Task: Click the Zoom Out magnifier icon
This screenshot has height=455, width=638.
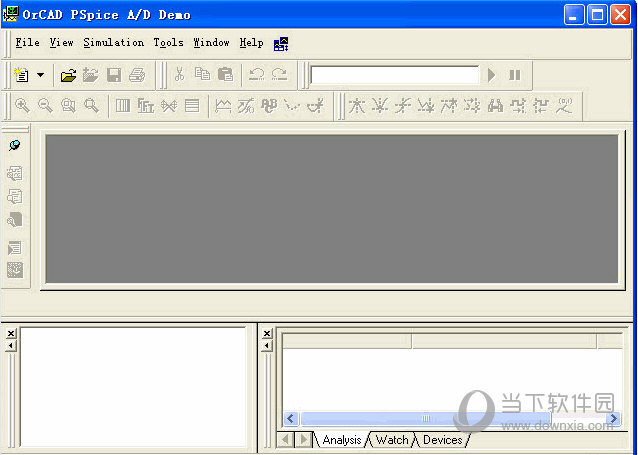Action: point(45,106)
